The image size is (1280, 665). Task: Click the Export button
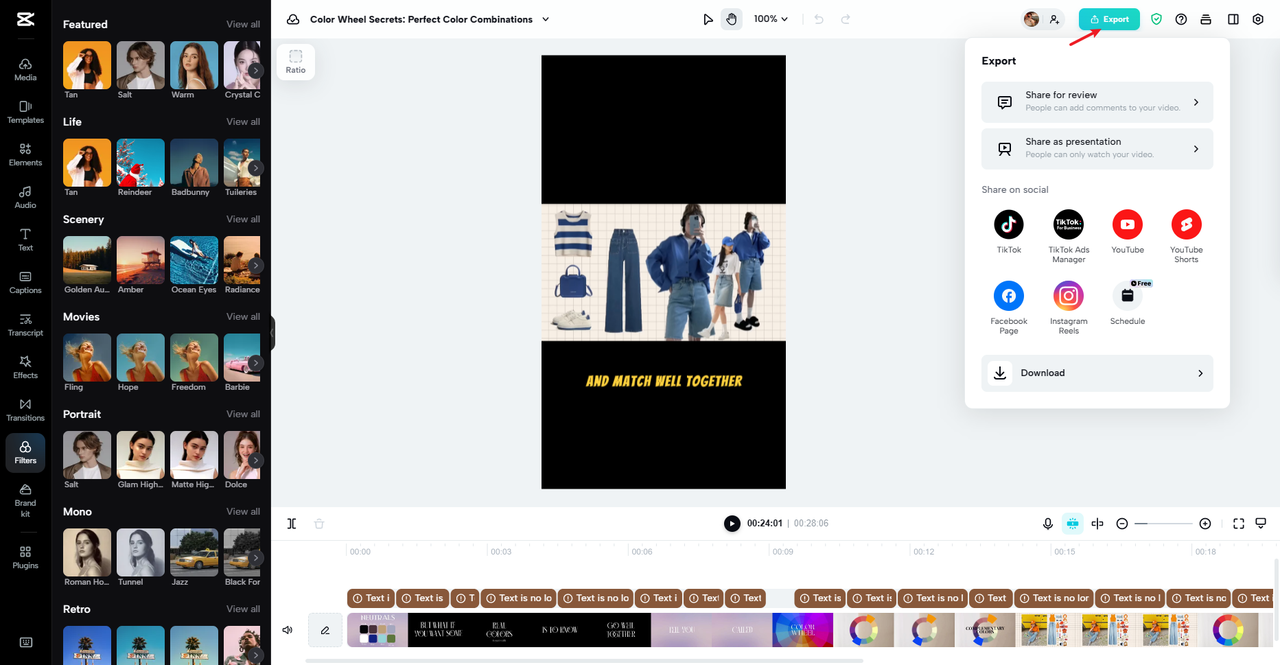pyautogui.click(x=1109, y=19)
